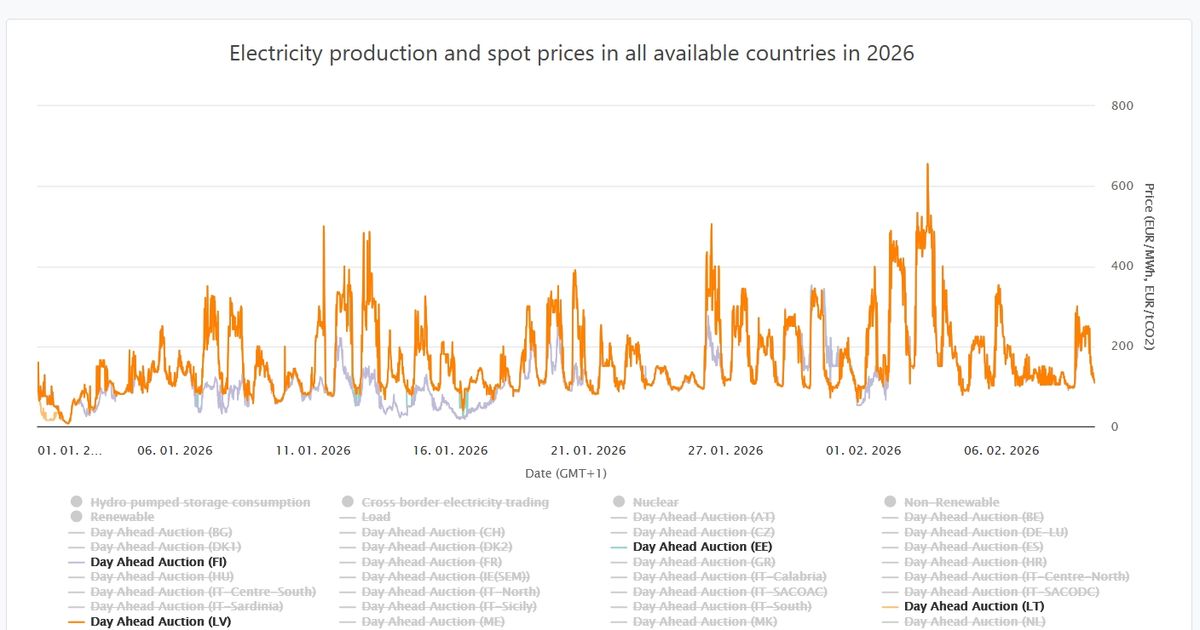
Task: Toggle the Hydro pumped storage consumption legend icon
Action: (x=76, y=502)
